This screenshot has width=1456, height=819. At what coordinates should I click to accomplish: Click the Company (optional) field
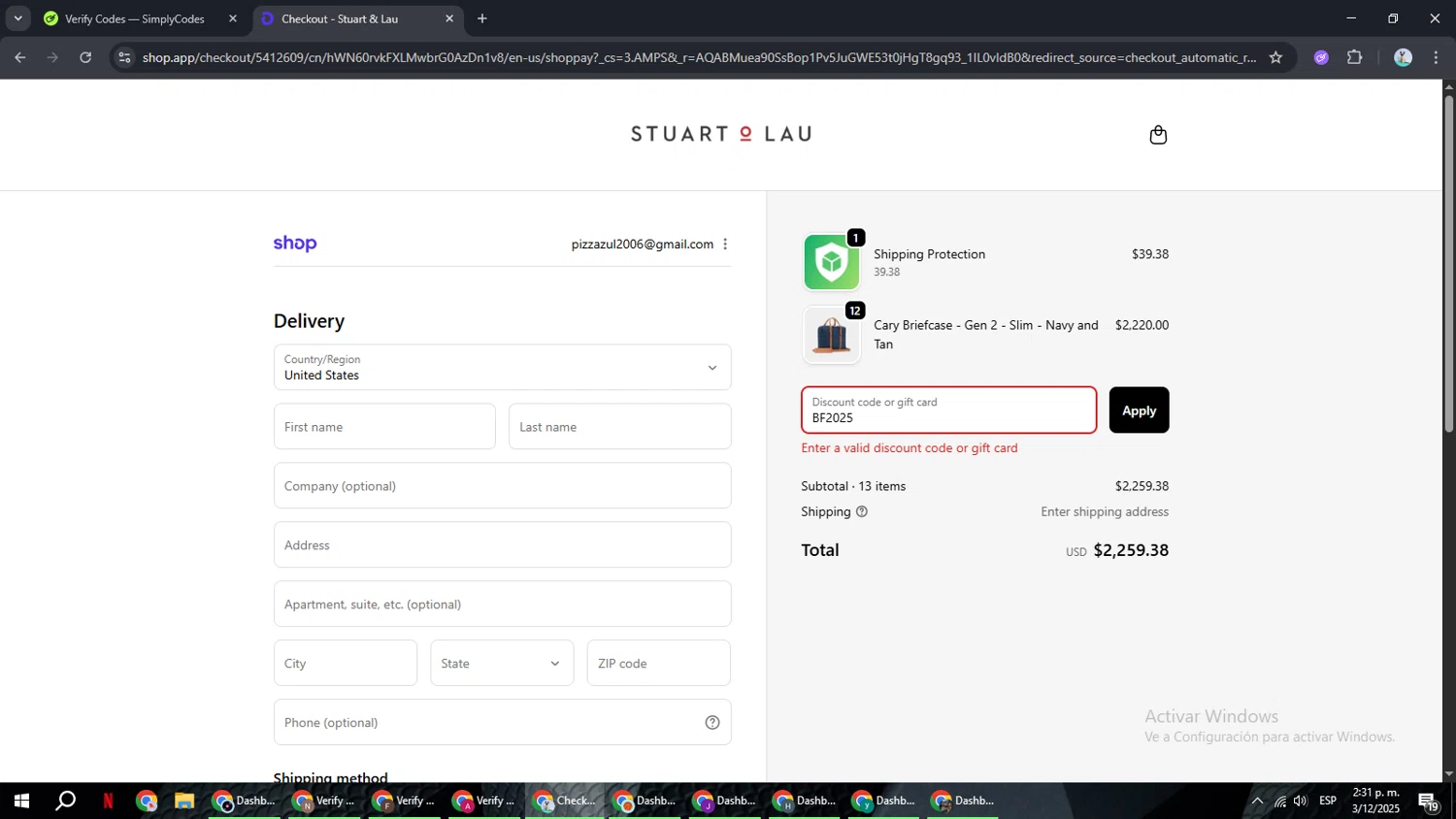pyautogui.click(x=502, y=486)
